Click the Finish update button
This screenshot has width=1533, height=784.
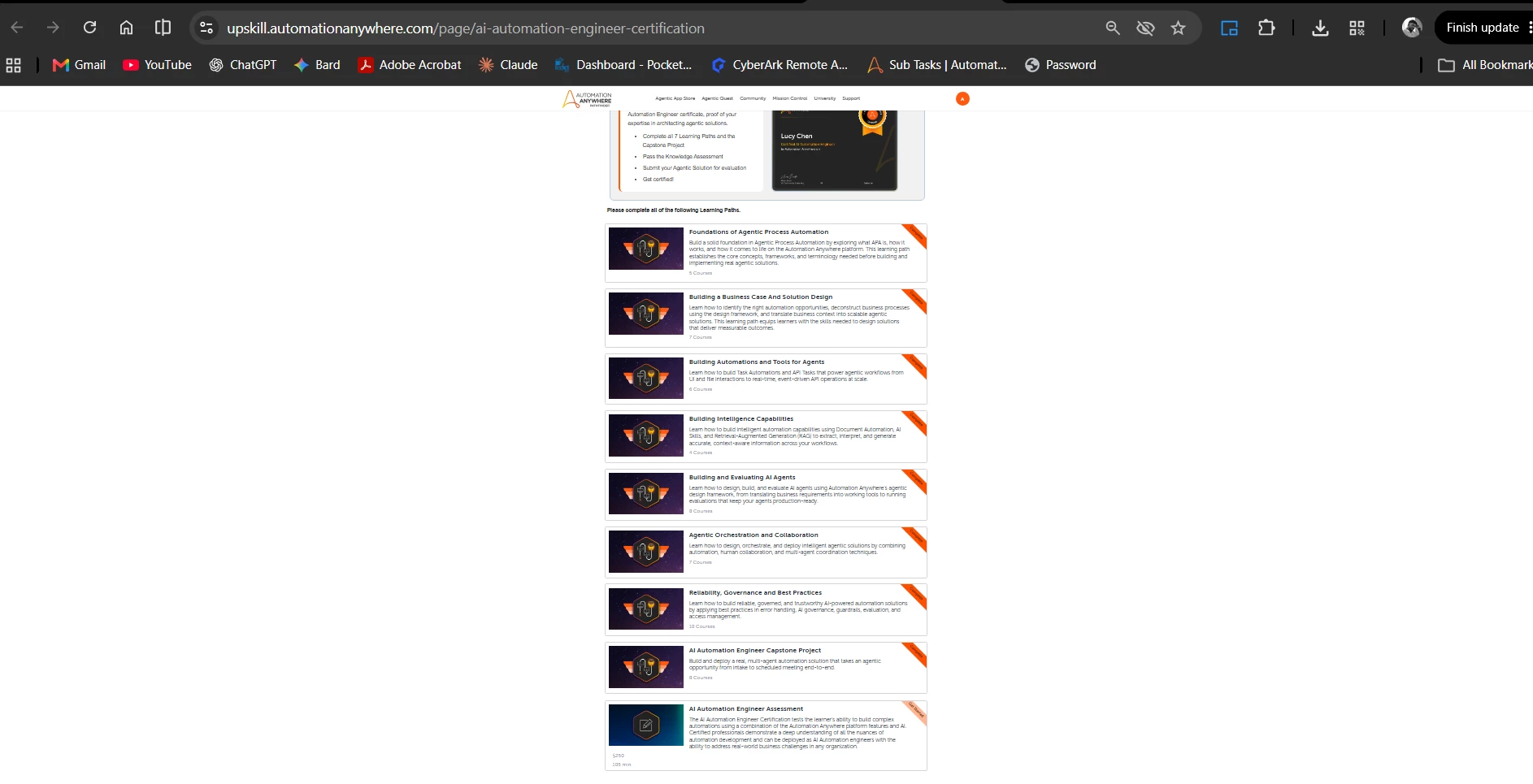tap(1483, 28)
